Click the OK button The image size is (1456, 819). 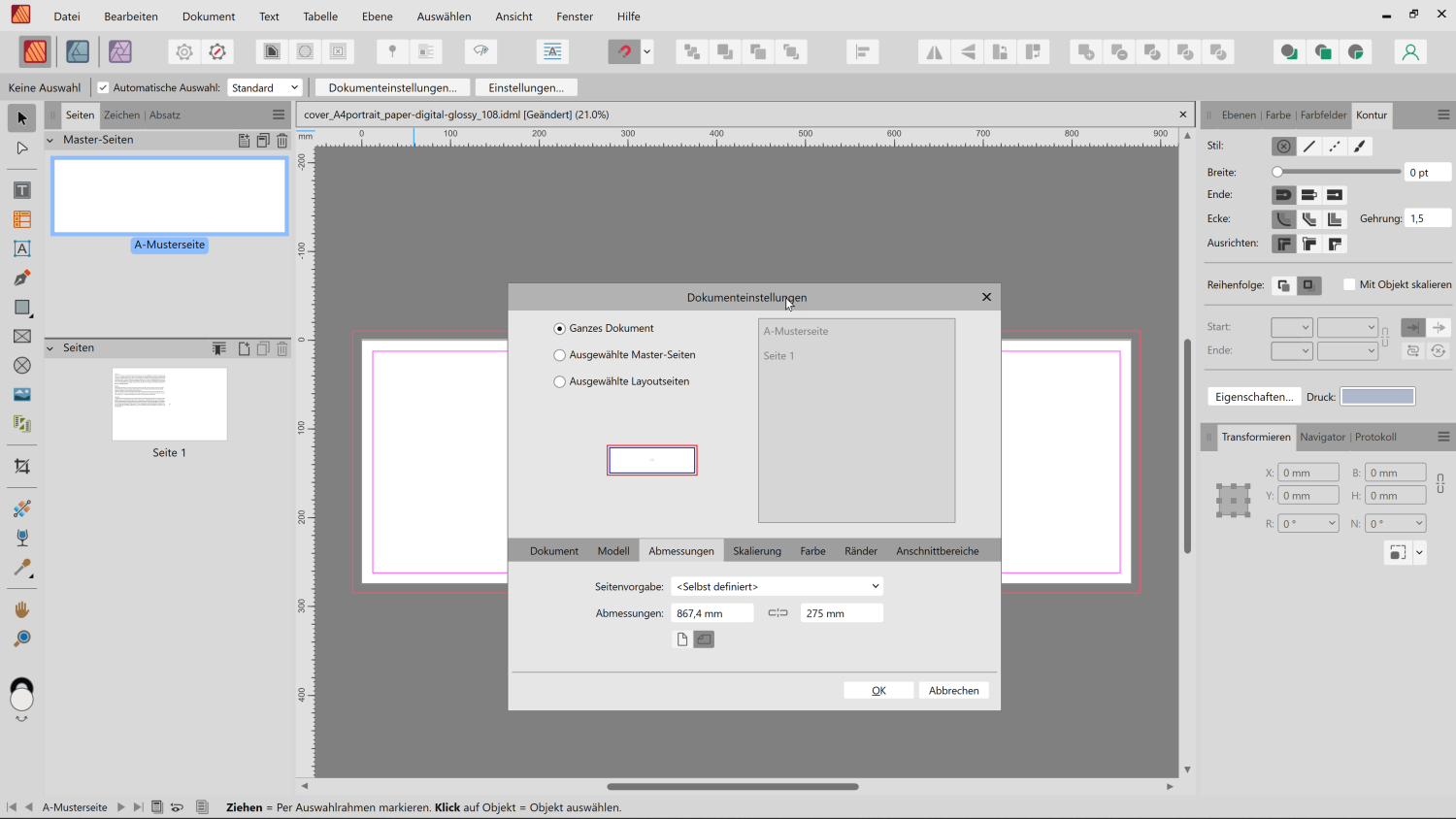coord(878,690)
